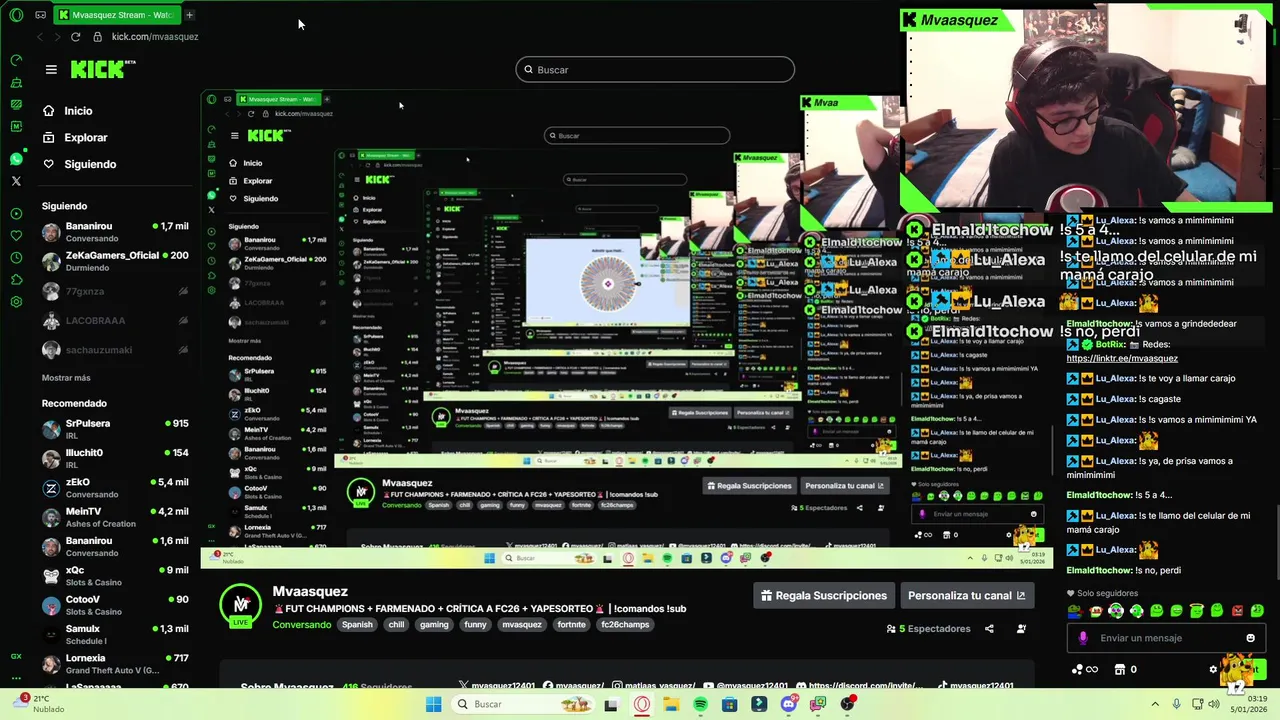The image size is (1280, 720).
Task: Open offline channel 77gxnza
Action: 115,291
